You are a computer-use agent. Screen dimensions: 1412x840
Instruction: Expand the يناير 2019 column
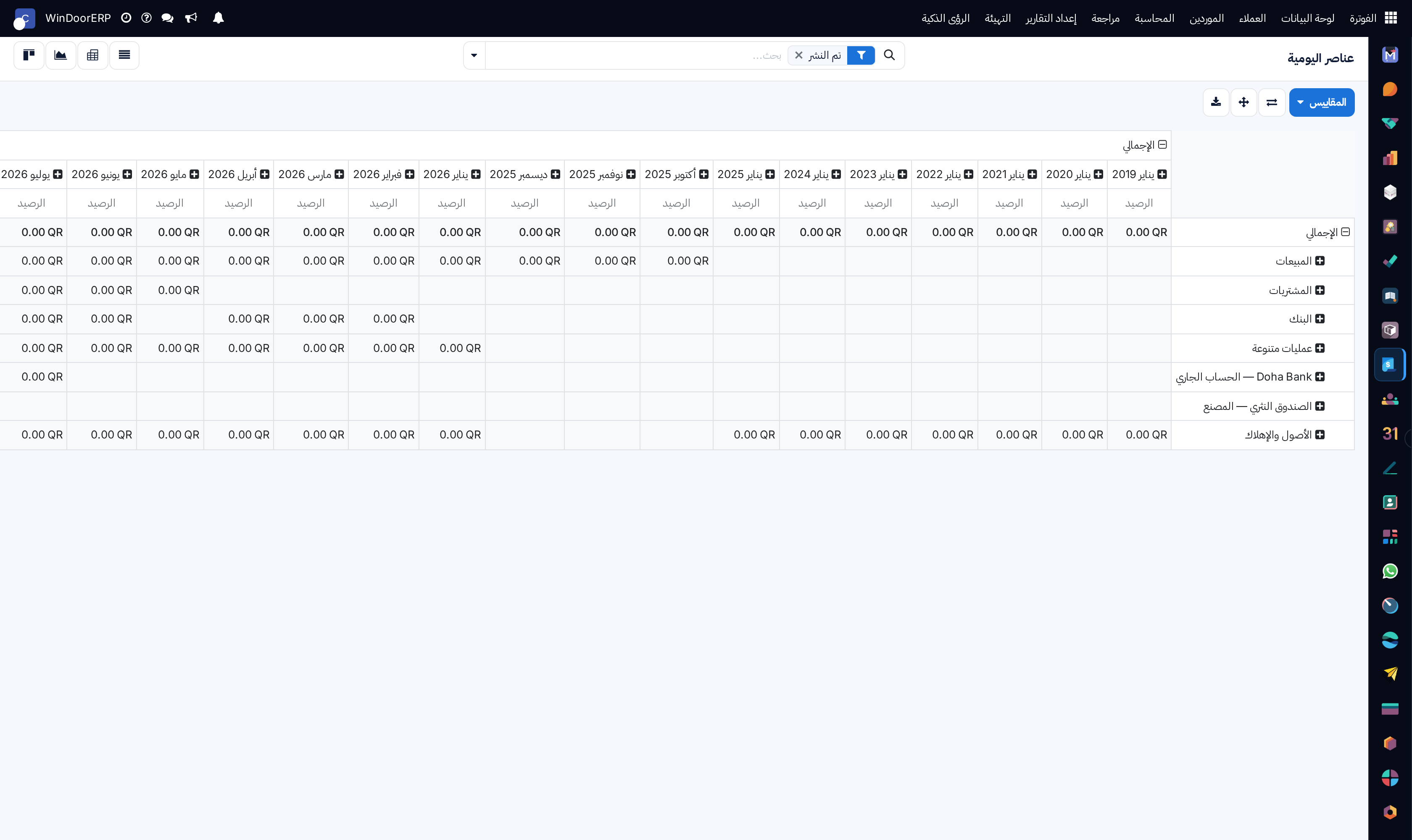click(1162, 174)
